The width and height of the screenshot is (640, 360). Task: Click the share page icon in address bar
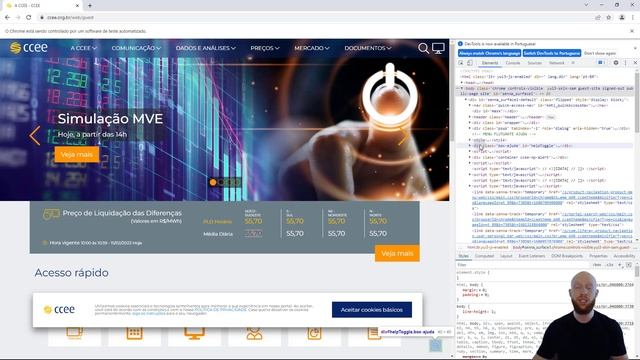pos(598,18)
